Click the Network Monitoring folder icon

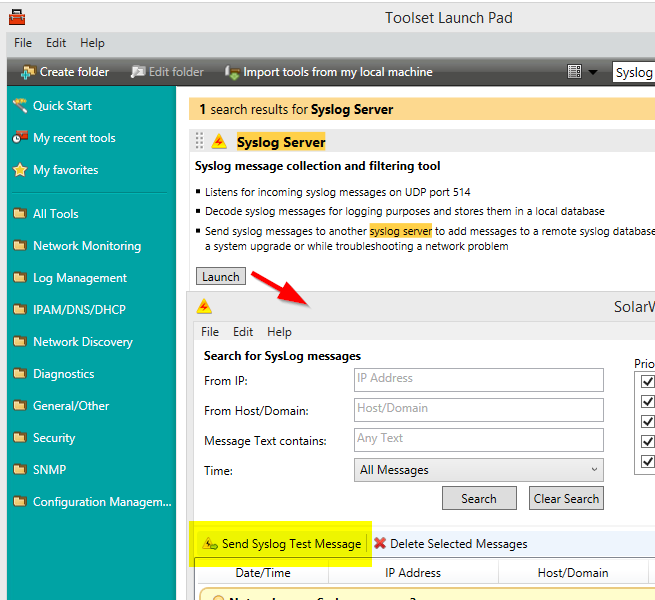(x=19, y=245)
